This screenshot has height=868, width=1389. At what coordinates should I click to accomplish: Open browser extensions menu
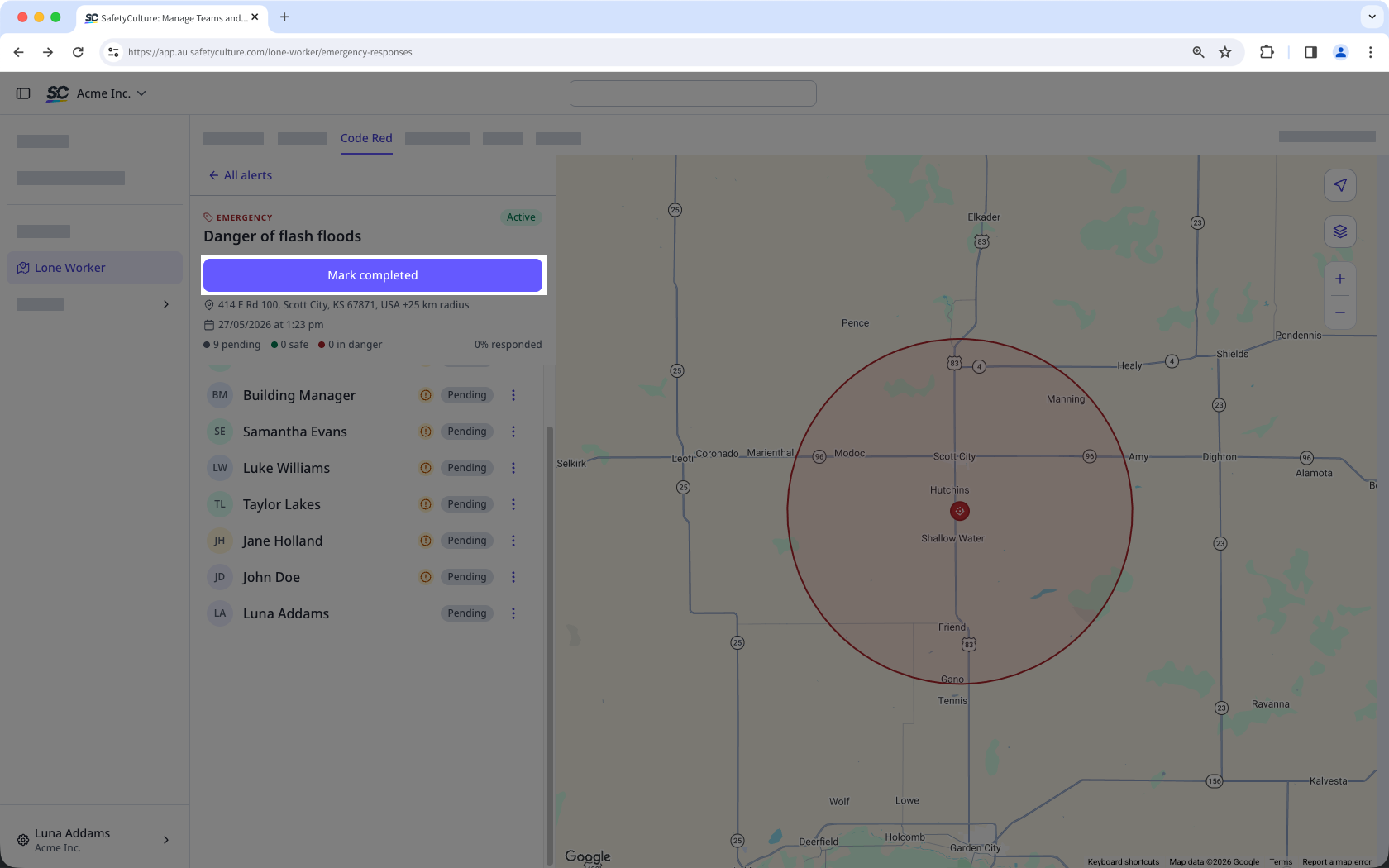click(1267, 52)
